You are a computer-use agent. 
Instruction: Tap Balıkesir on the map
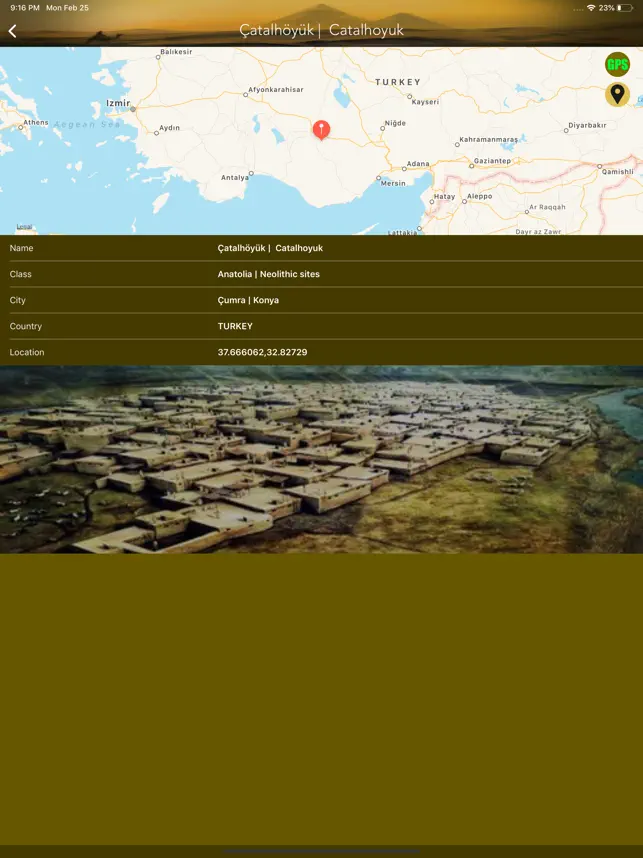pyautogui.click(x=176, y=51)
